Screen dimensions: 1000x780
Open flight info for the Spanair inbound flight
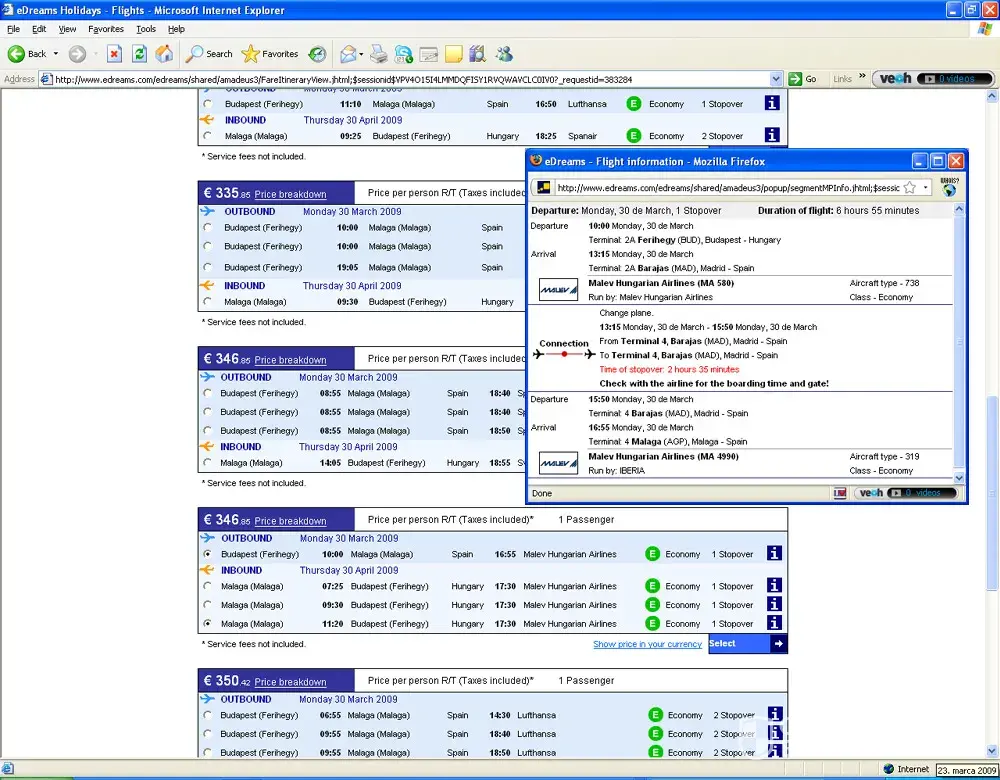[x=772, y=135]
